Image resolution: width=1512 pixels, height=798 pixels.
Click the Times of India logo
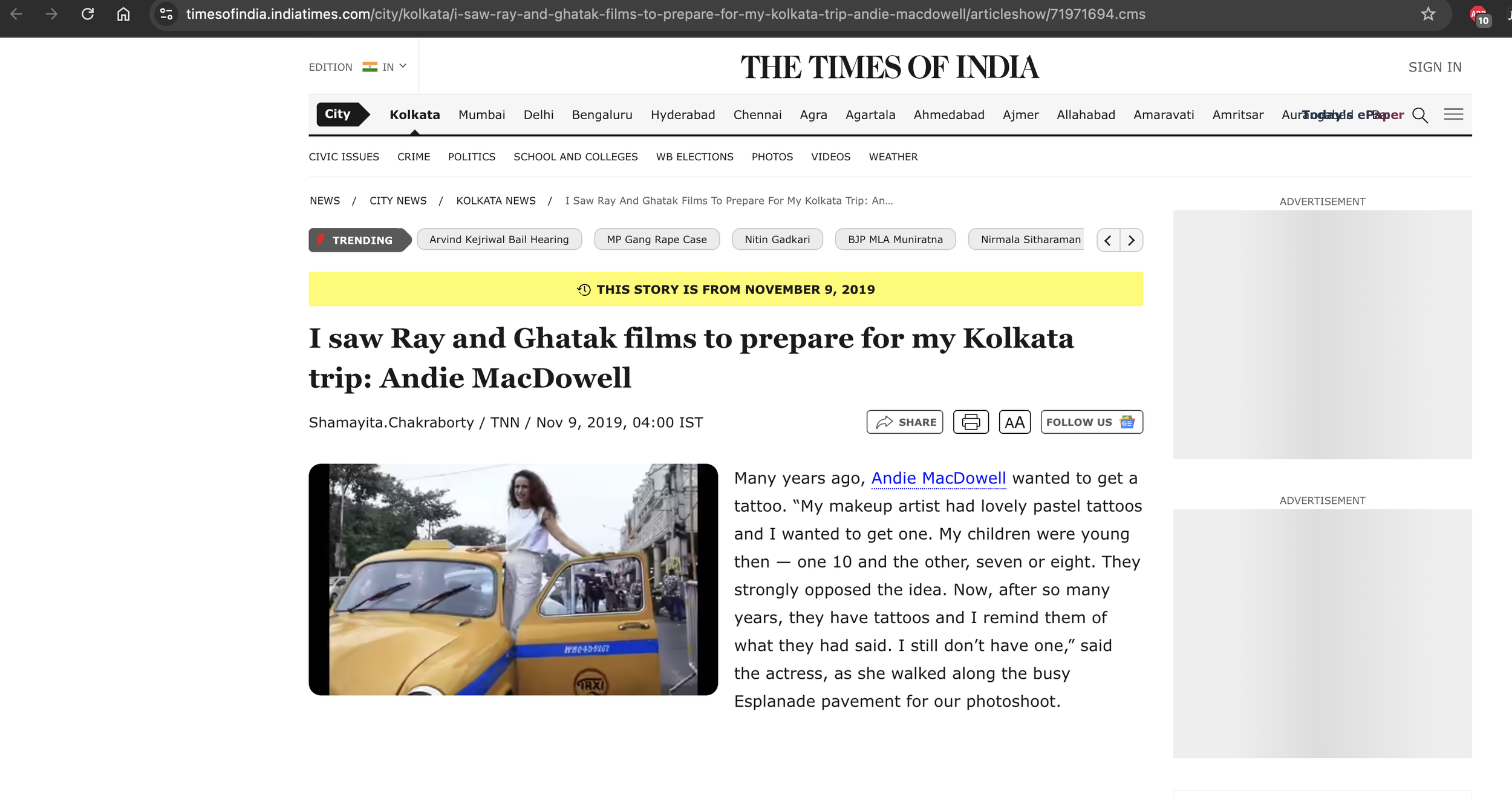point(890,67)
